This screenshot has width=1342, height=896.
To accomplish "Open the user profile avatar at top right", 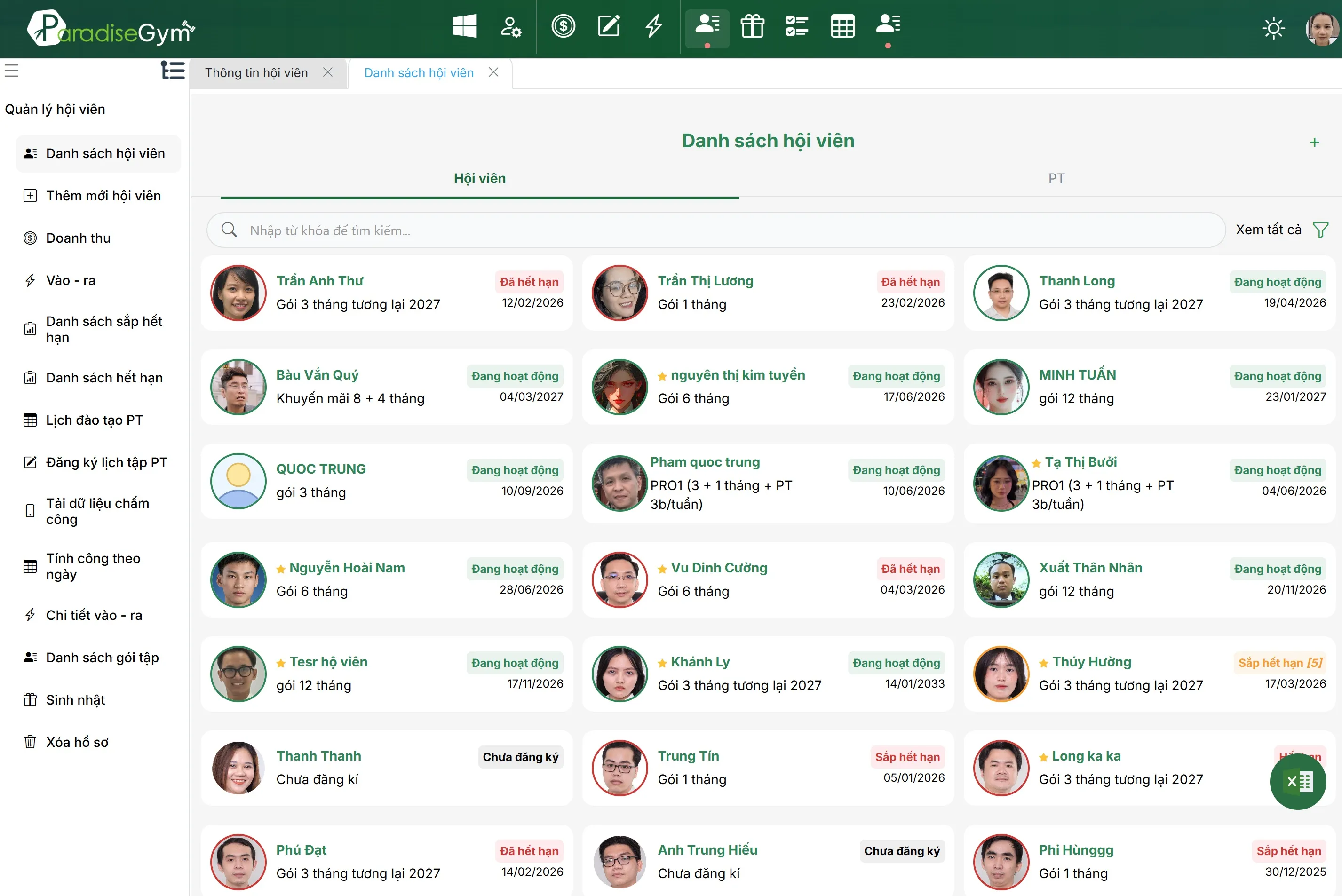I will 1321,28.
